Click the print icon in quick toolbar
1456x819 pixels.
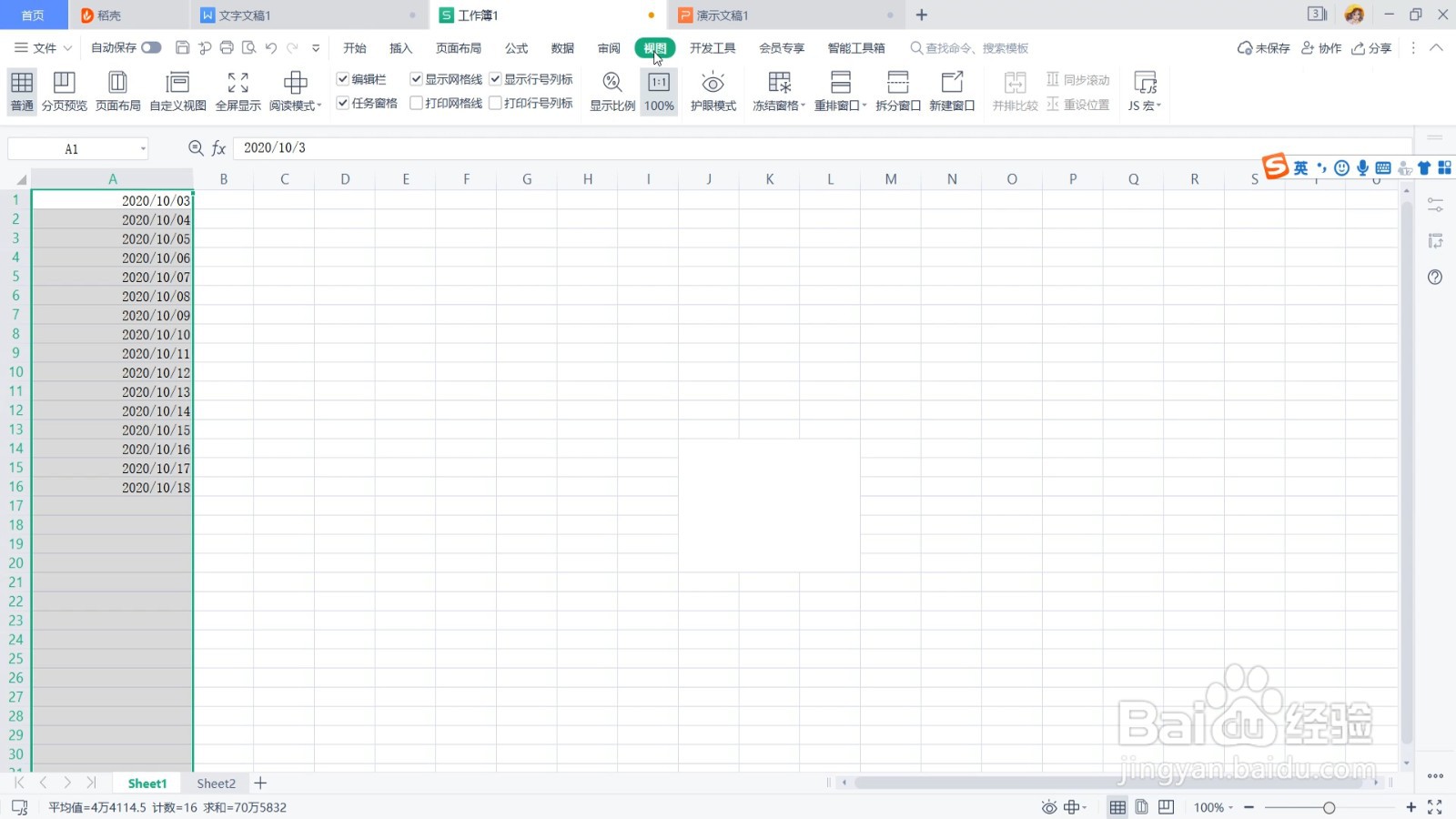pyautogui.click(x=227, y=48)
